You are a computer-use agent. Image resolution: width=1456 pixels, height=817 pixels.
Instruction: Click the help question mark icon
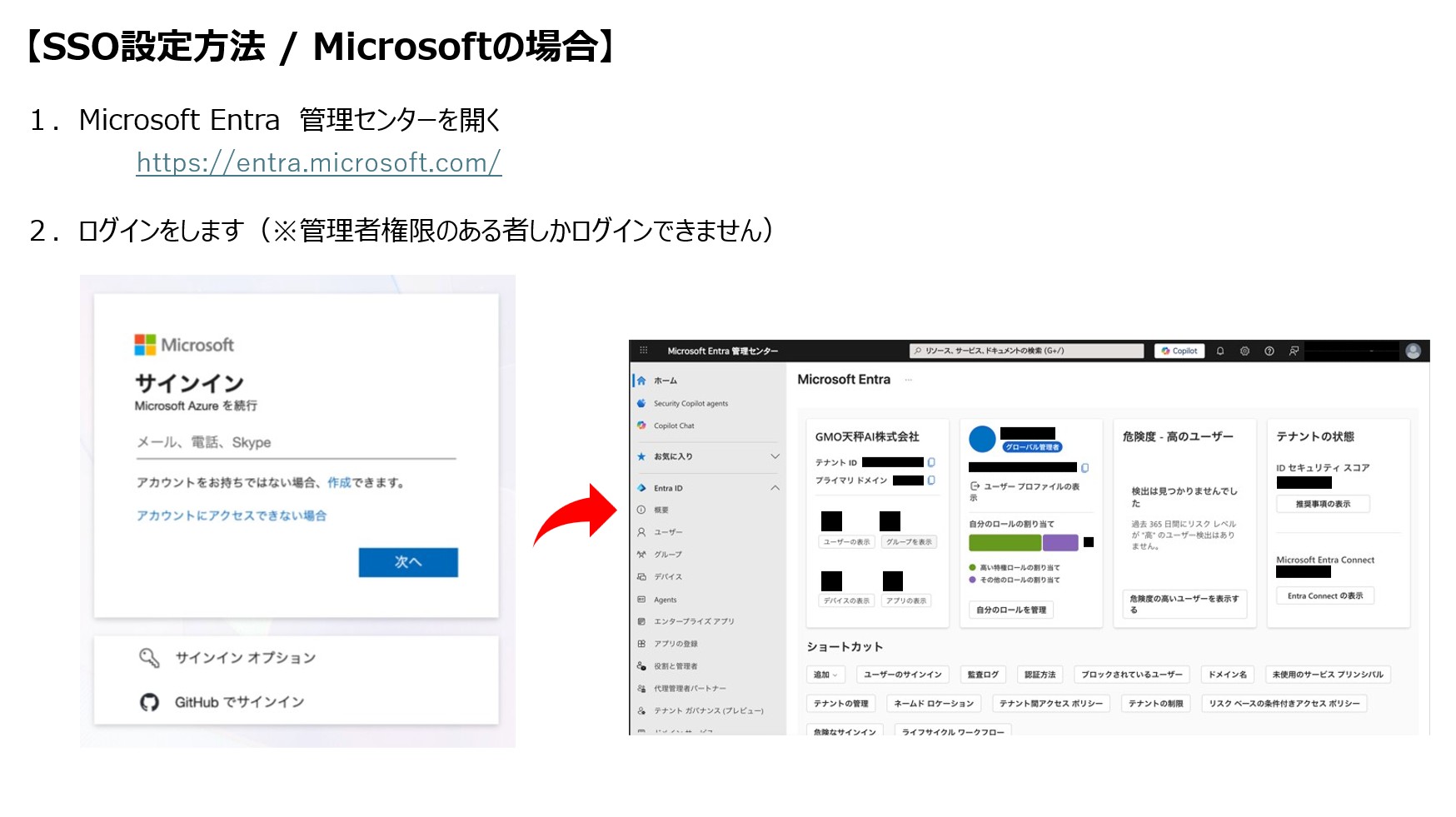coord(1269,351)
